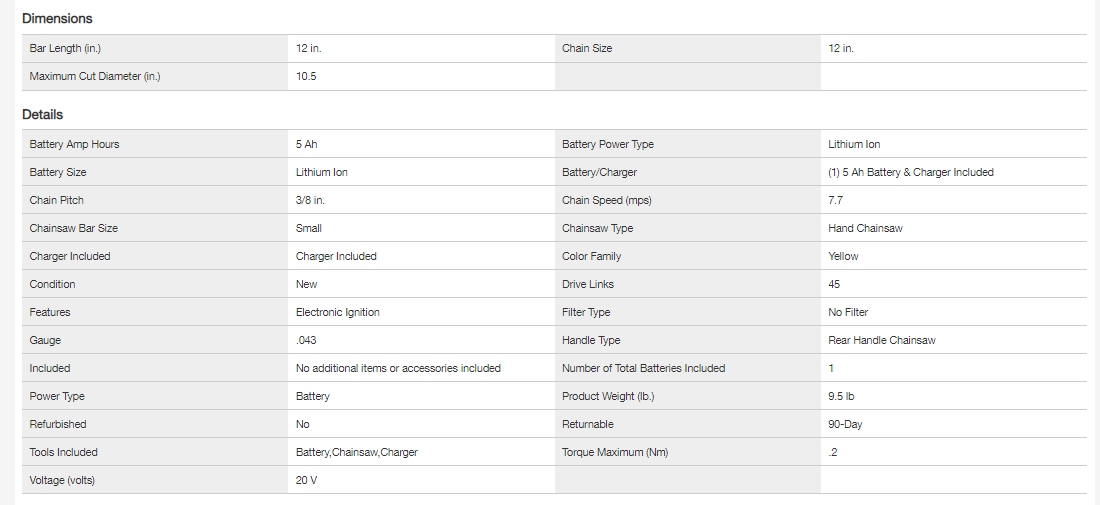Click the Details section heading
Image resolution: width=1100 pixels, height=505 pixels.
coord(42,115)
